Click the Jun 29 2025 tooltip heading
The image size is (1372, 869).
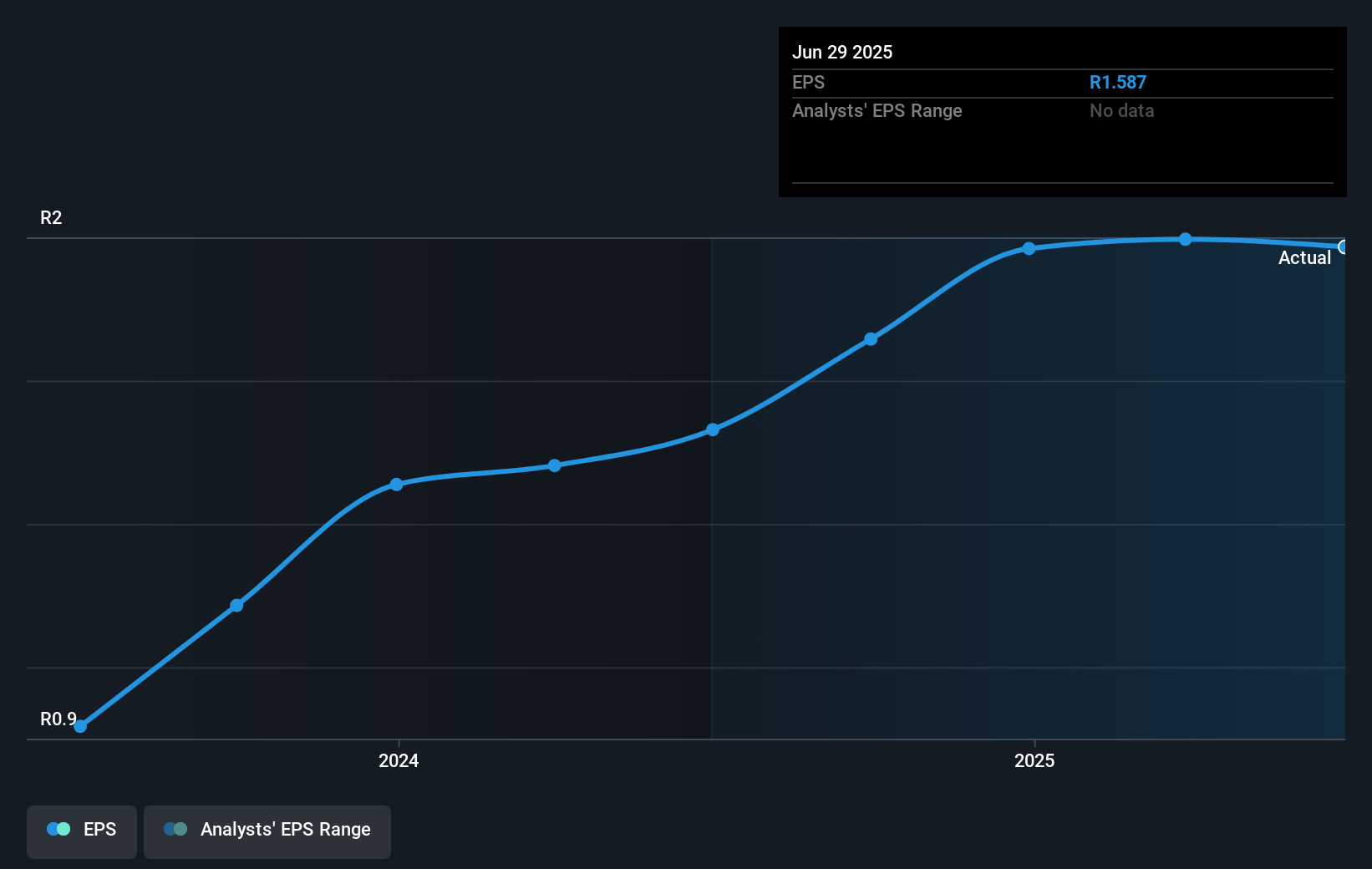point(842,53)
